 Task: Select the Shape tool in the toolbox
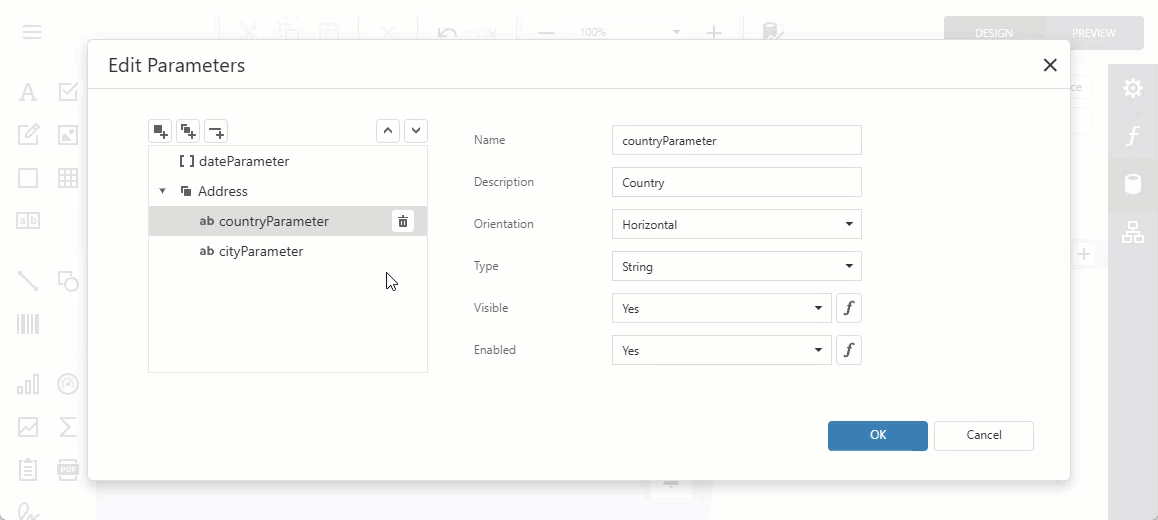68,281
